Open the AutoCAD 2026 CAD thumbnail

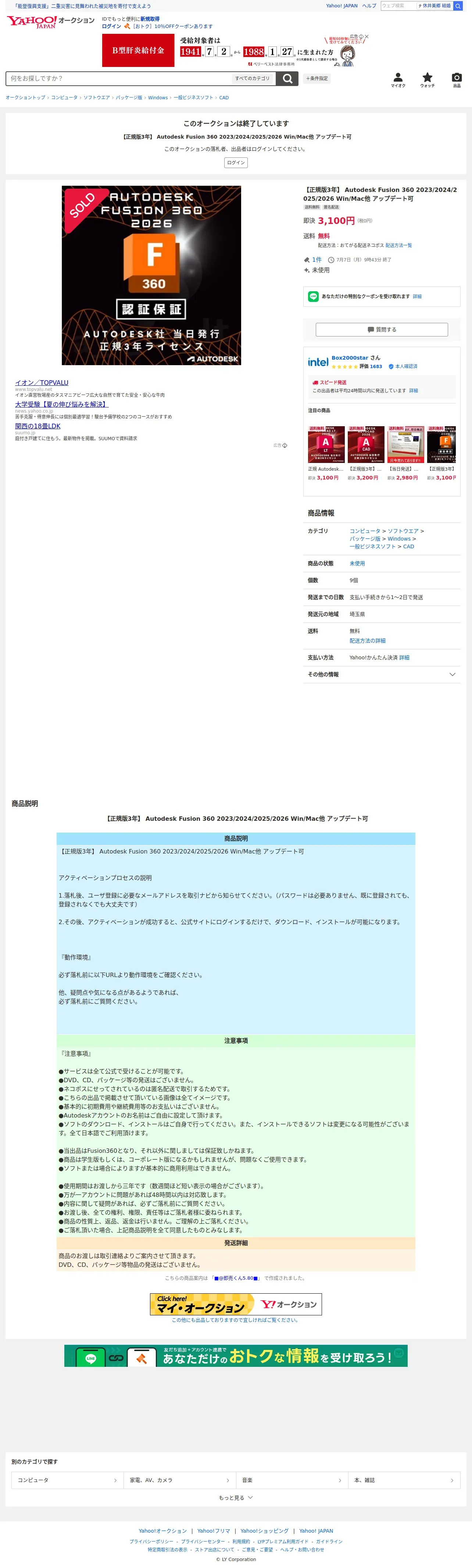coord(365,444)
